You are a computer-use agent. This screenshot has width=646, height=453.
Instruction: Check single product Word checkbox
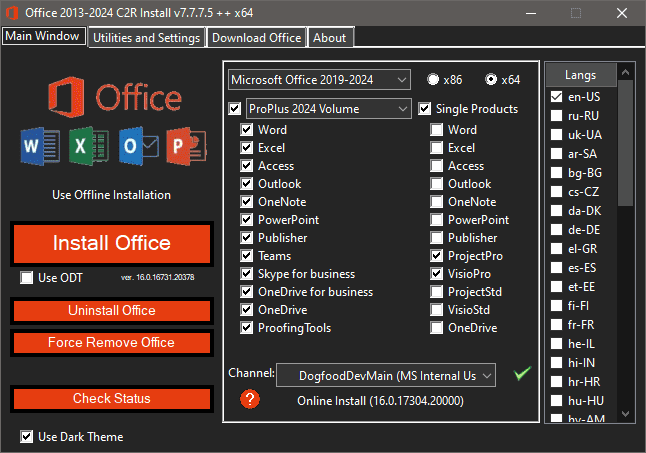click(x=437, y=130)
